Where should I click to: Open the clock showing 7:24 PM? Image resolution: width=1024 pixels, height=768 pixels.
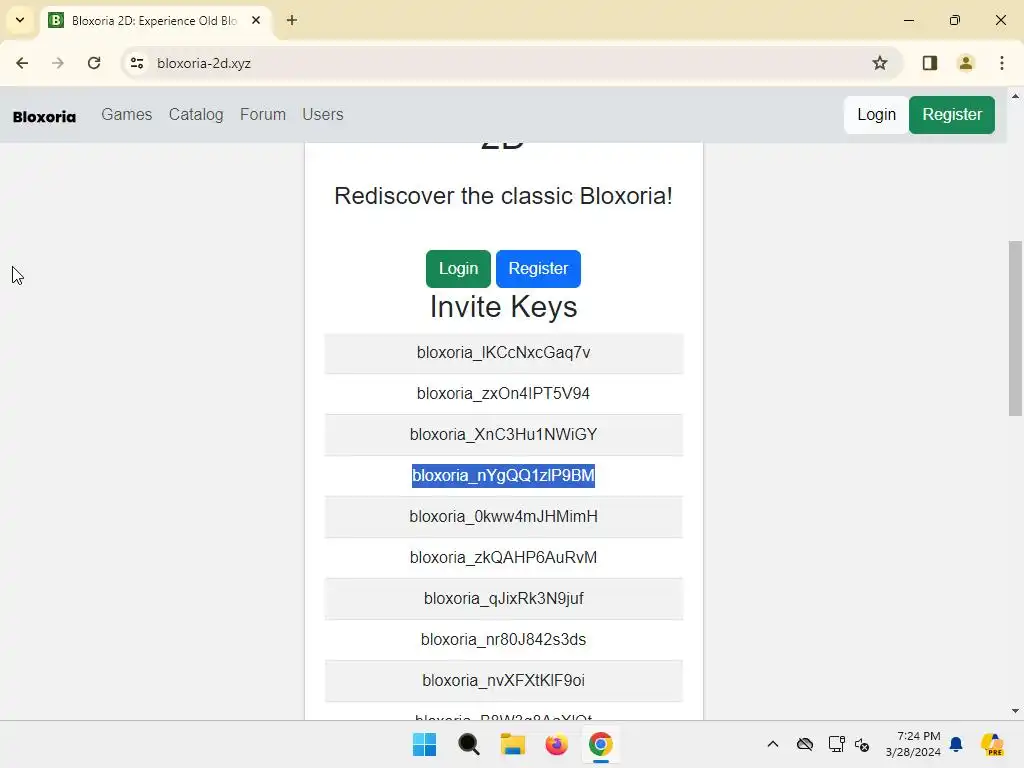(x=913, y=744)
